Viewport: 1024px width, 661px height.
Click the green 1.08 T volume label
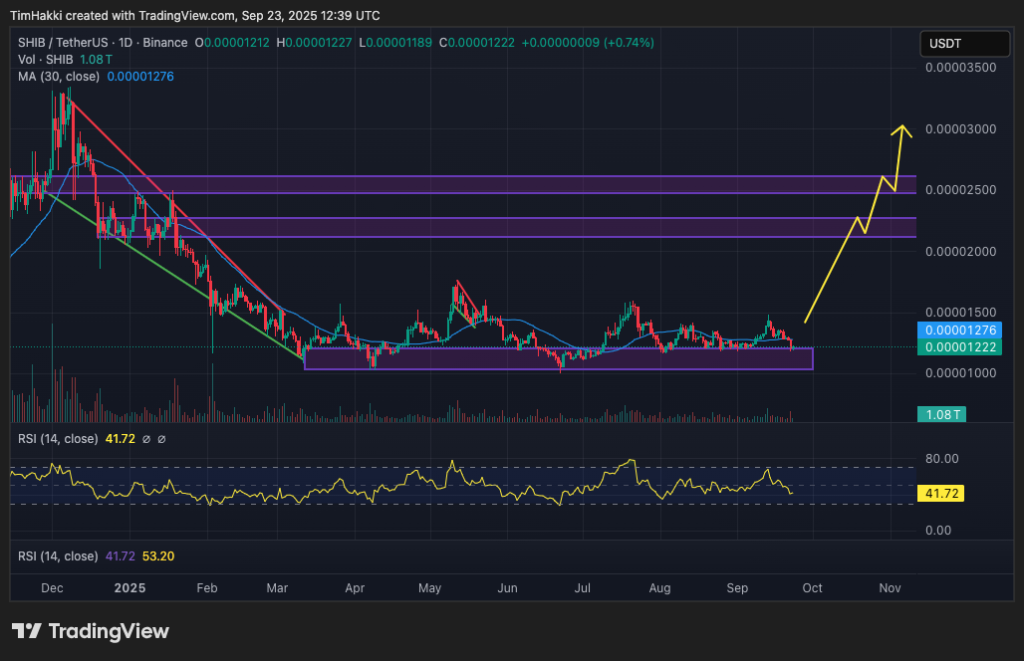(941, 413)
